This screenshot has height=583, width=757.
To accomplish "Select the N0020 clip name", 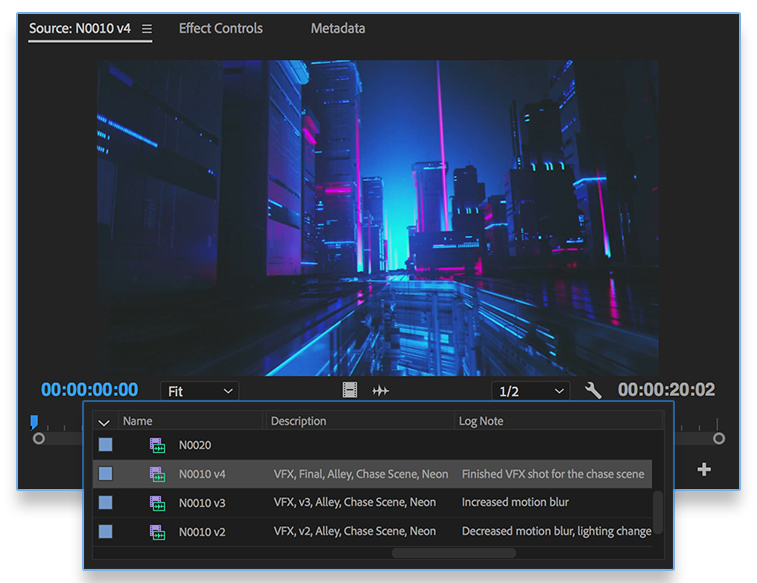I will point(195,445).
